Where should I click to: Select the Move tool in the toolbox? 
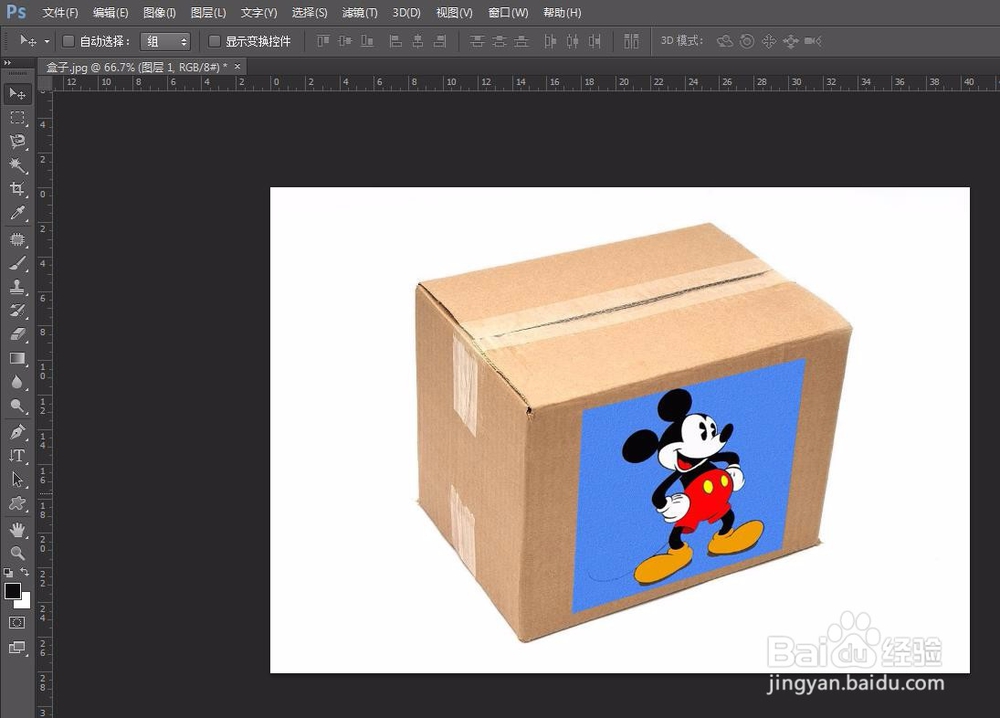click(17, 94)
